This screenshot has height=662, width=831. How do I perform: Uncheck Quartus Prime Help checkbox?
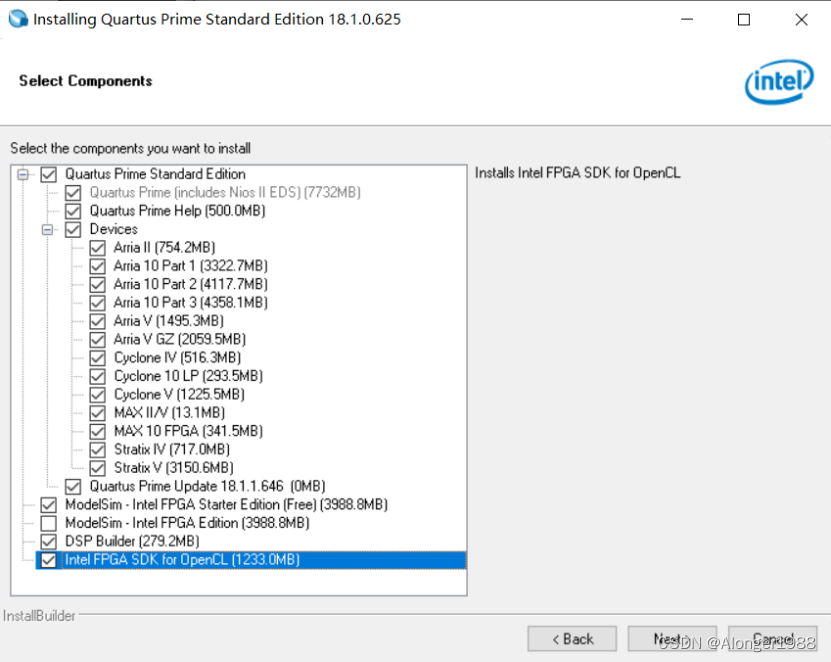click(73, 211)
